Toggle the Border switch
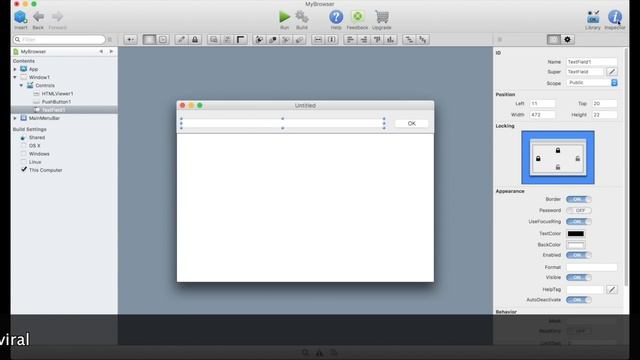The height and width of the screenshot is (360, 640). coord(578,200)
